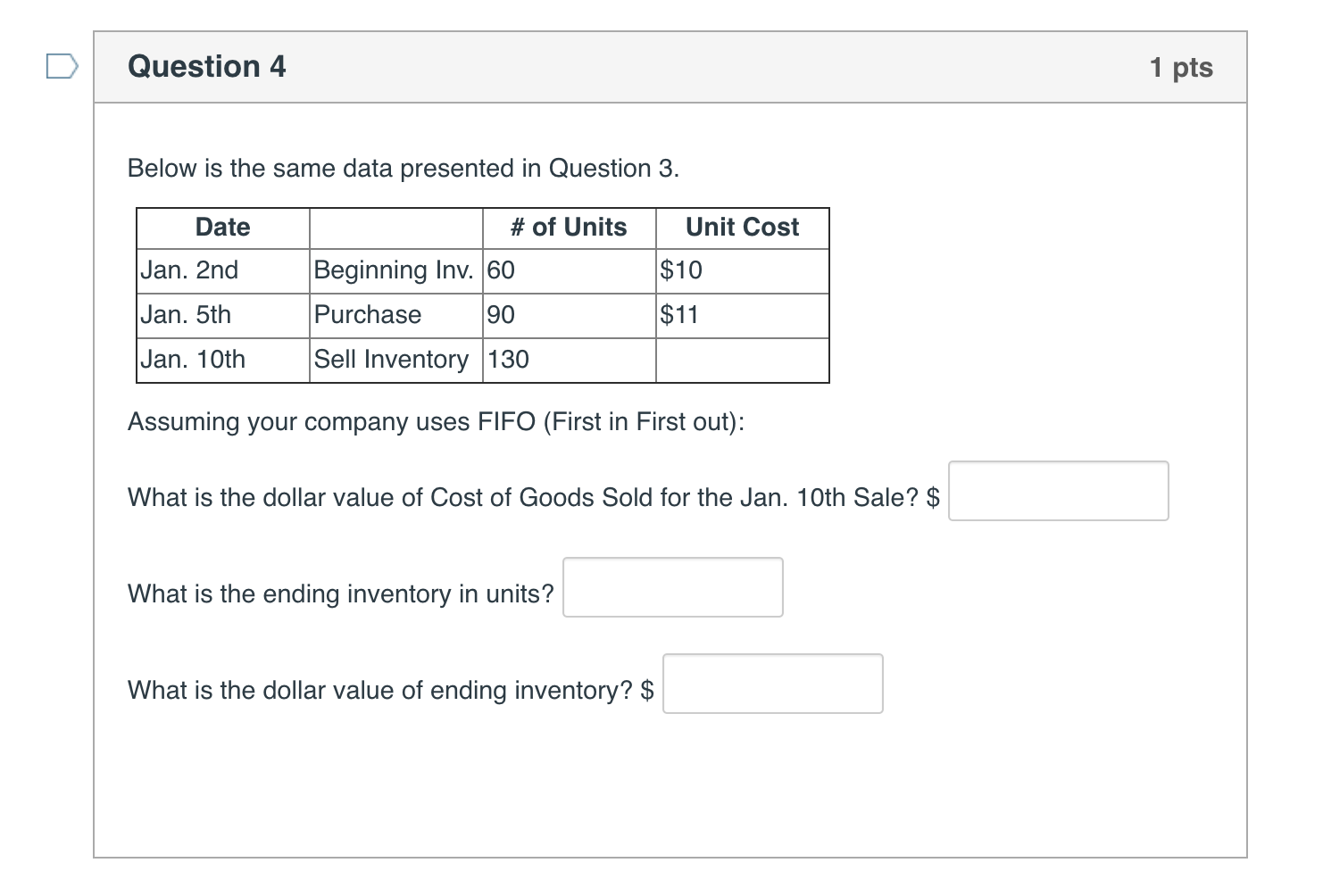Click the 130 units cell
The height and width of the screenshot is (896, 1323).
pyautogui.click(x=507, y=360)
